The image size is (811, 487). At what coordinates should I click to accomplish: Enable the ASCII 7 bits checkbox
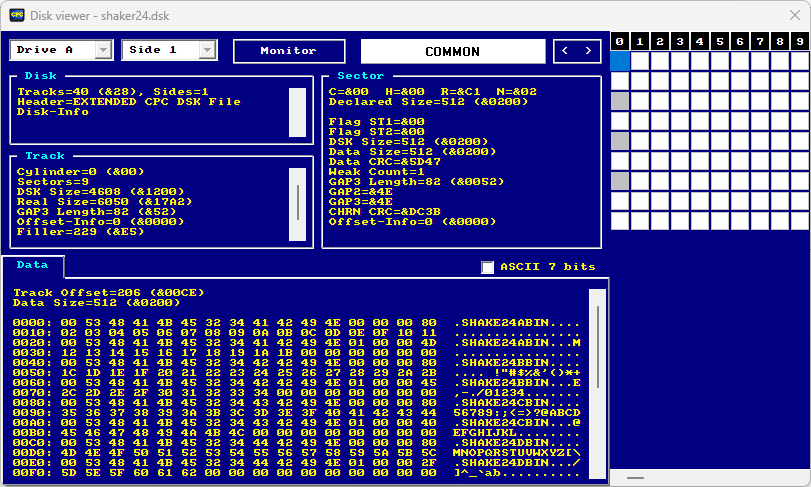pyautogui.click(x=487, y=267)
